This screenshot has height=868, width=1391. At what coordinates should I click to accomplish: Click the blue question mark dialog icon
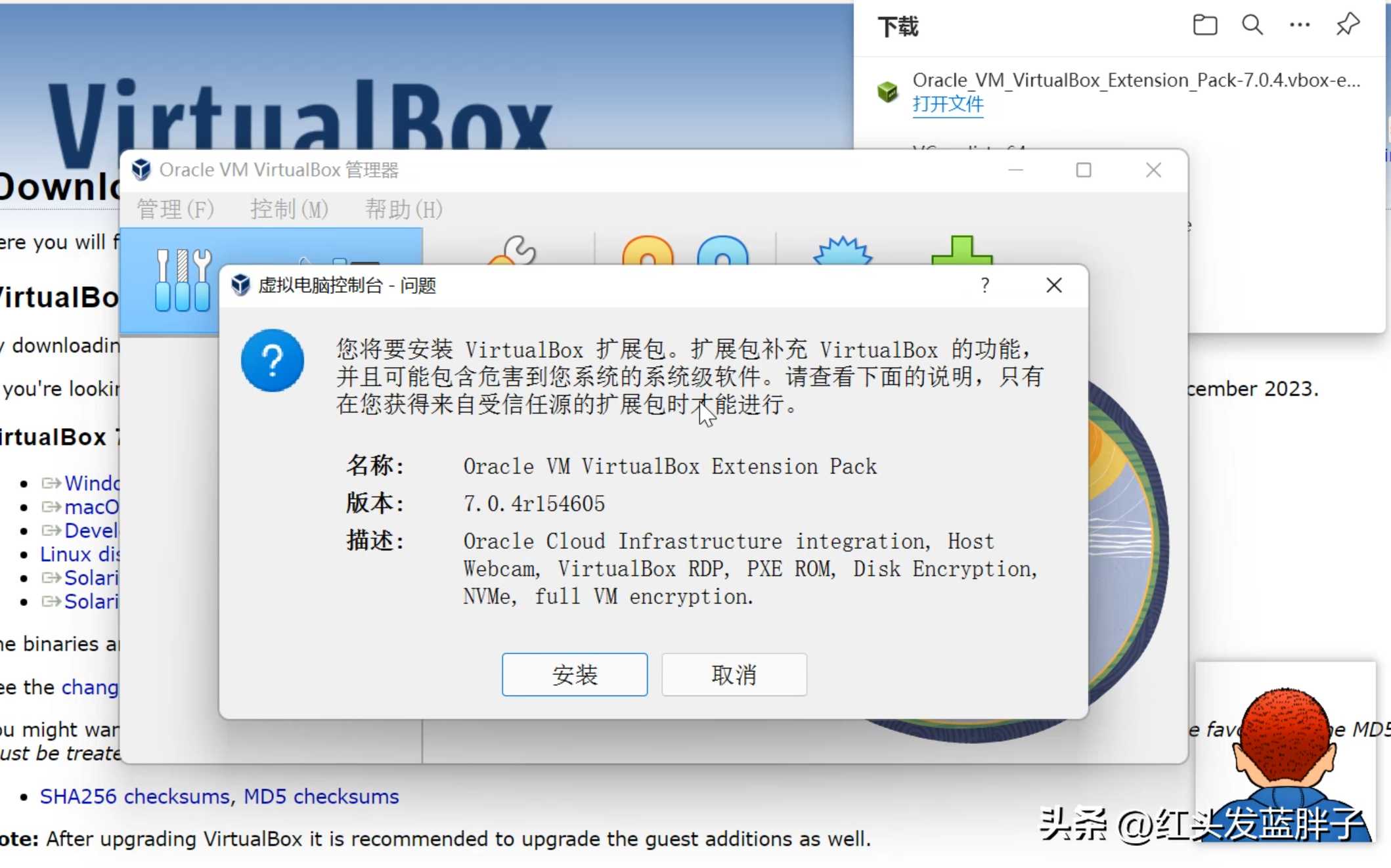[x=273, y=360]
